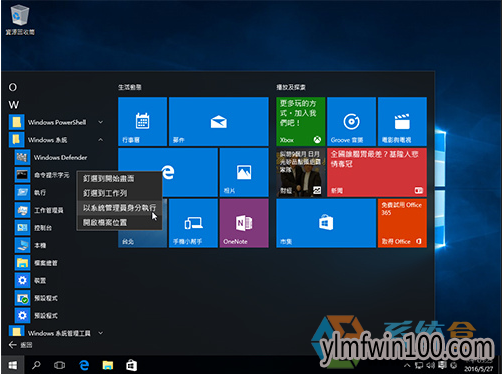This screenshot has height=374, width=504.
Task: Open the Recycle Bin desktop icon
Action: (x=20, y=19)
